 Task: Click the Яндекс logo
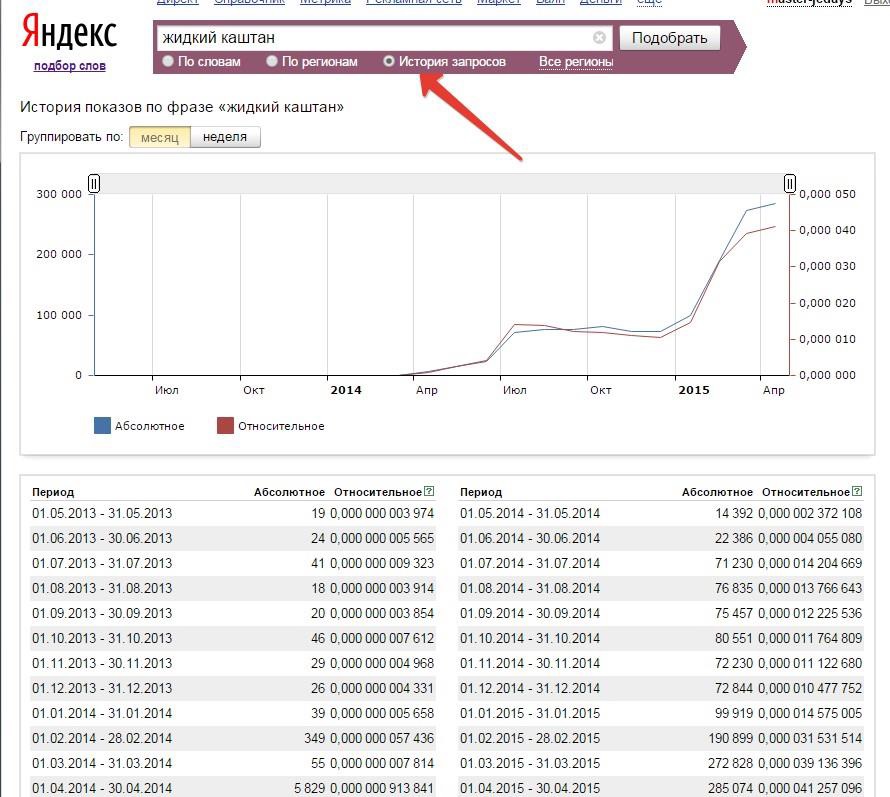69,33
